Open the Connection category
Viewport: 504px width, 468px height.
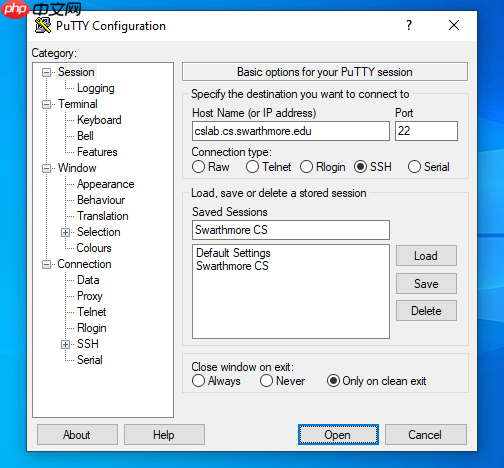pos(84,264)
